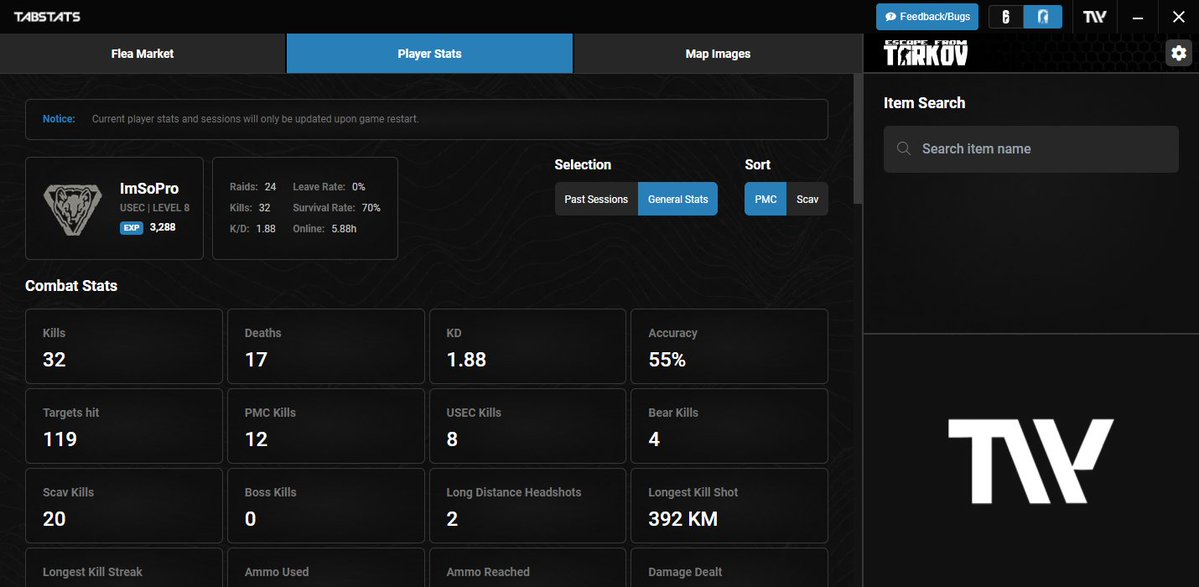Select the Rainbow Six game icon
The width and height of the screenshot is (1199, 587).
pos(1006,17)
